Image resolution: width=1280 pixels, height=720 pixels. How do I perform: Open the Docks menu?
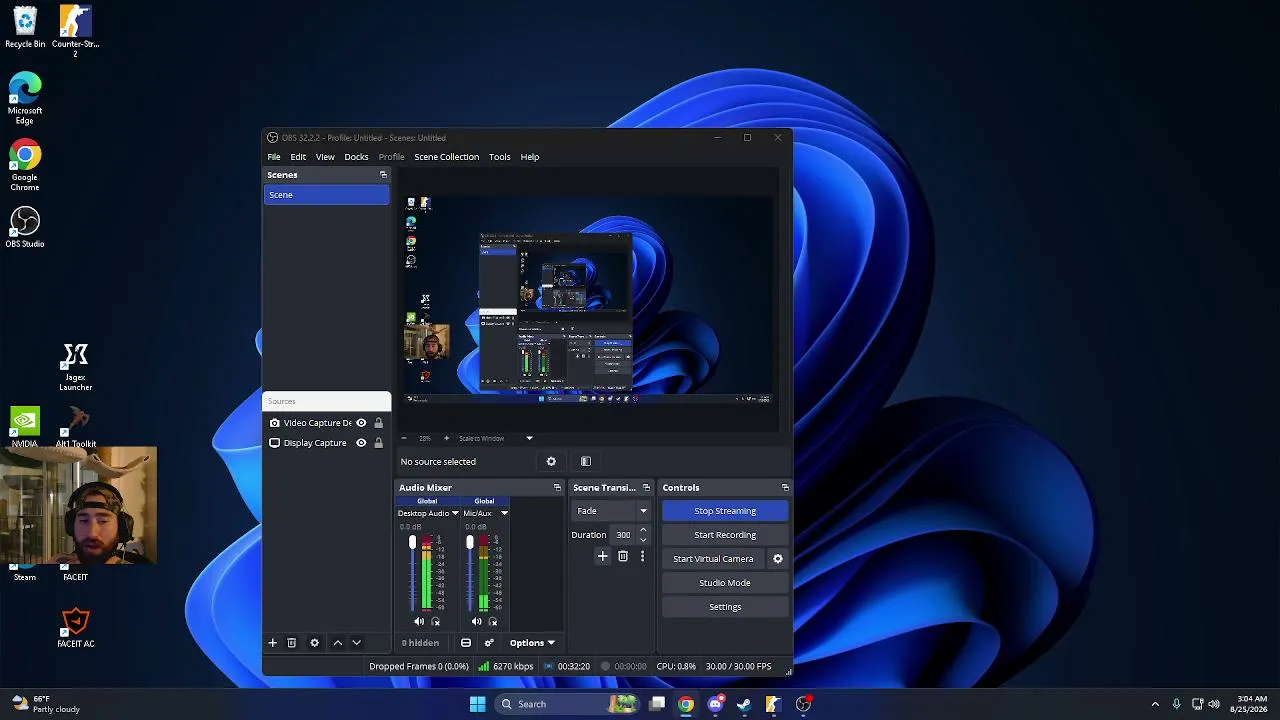(356, 157)
